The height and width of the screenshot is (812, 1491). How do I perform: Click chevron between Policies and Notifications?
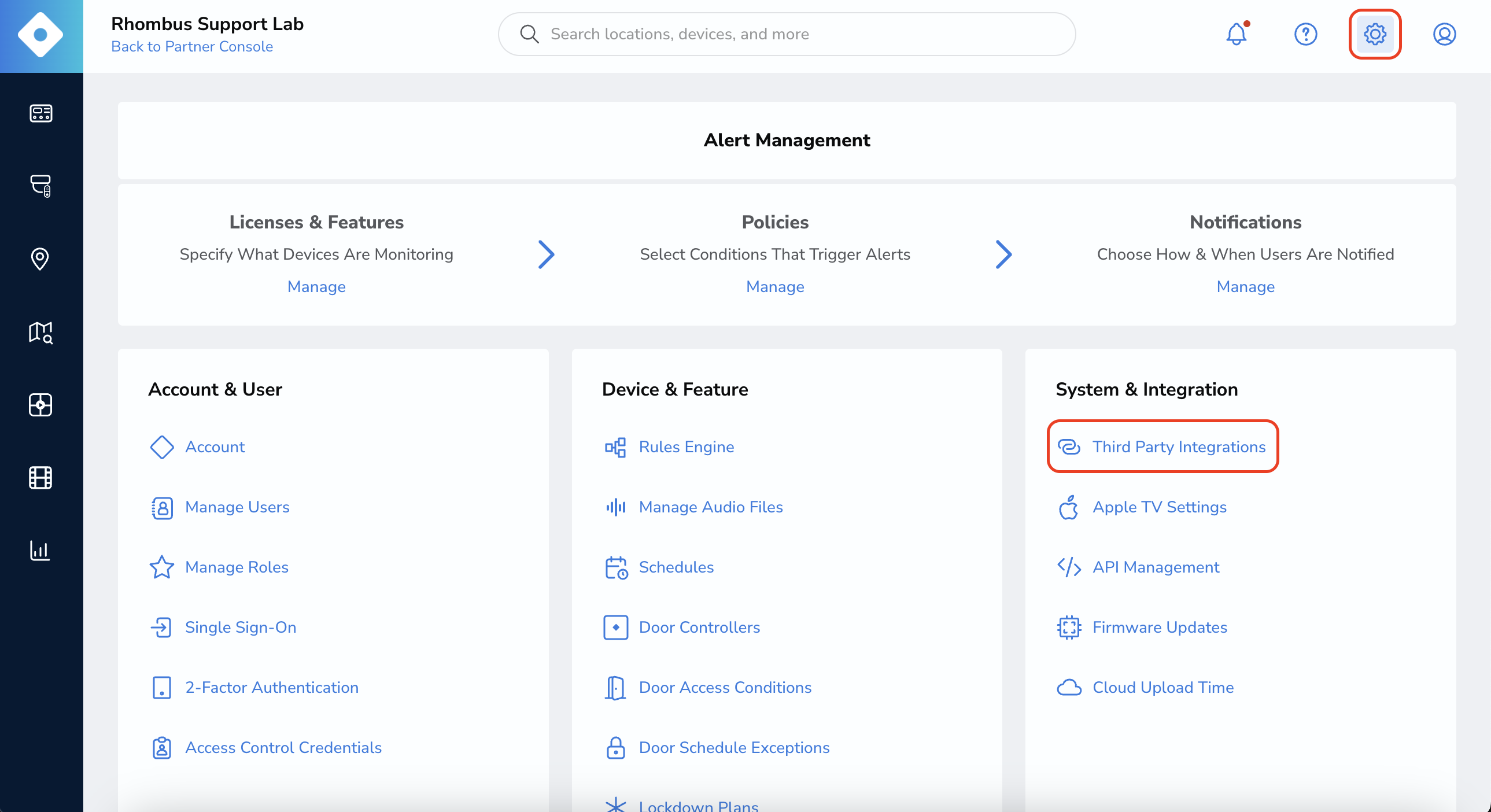pyautogui.click(x=1003, y=254)
